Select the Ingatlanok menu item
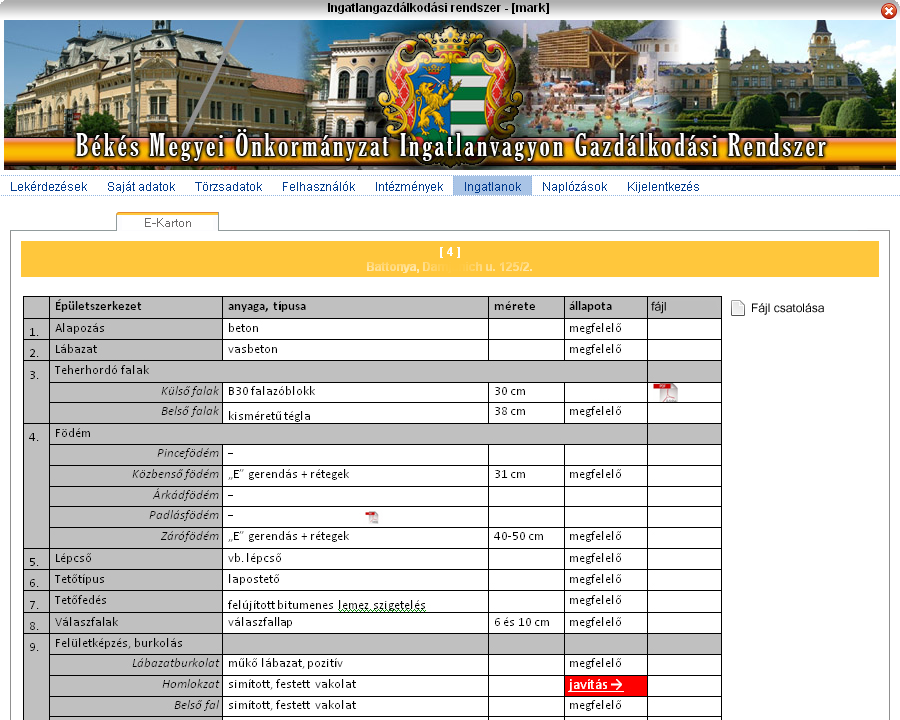 click(492, 186)
